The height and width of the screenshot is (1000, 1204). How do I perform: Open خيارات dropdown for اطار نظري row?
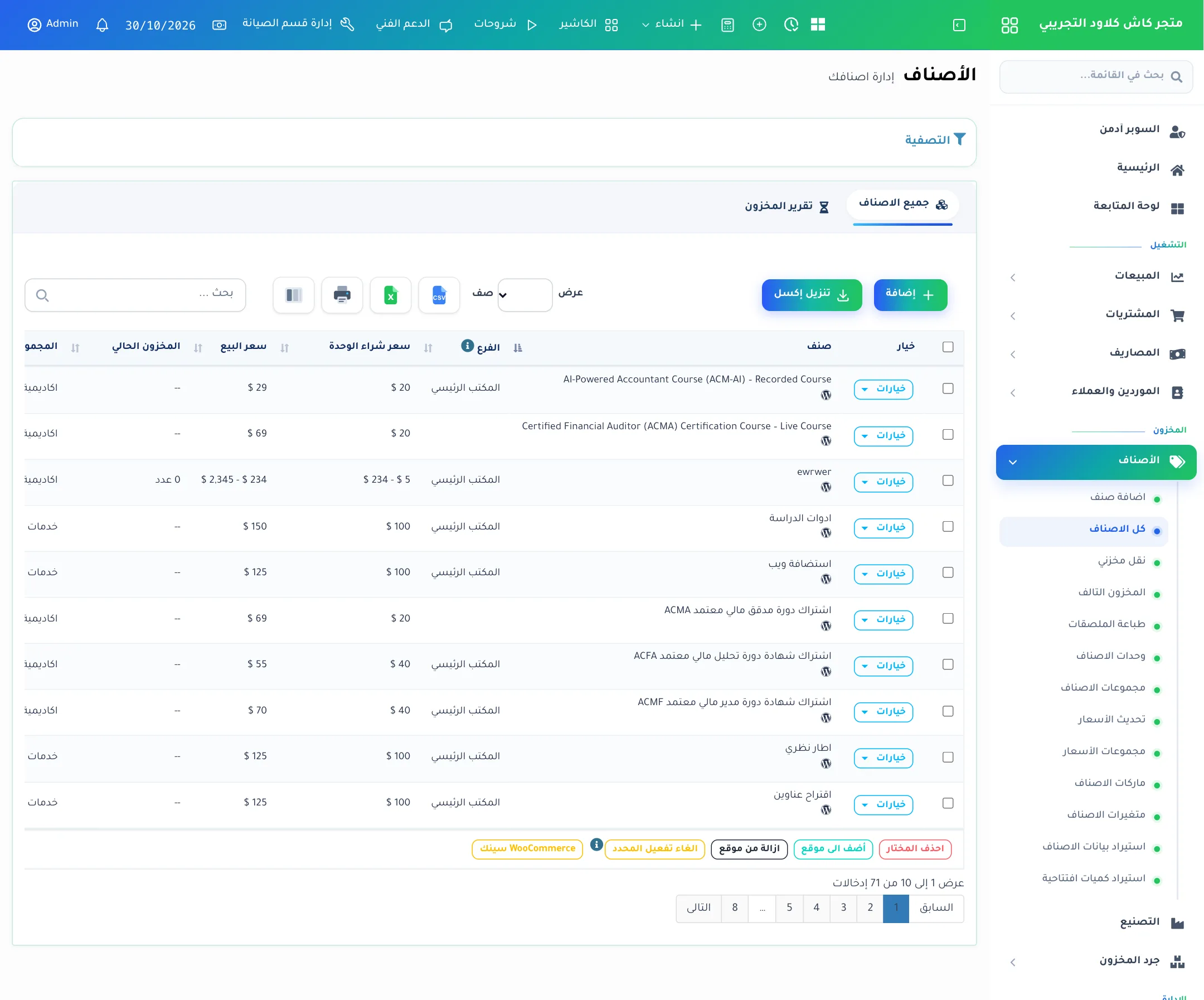[x=883, y=758]
